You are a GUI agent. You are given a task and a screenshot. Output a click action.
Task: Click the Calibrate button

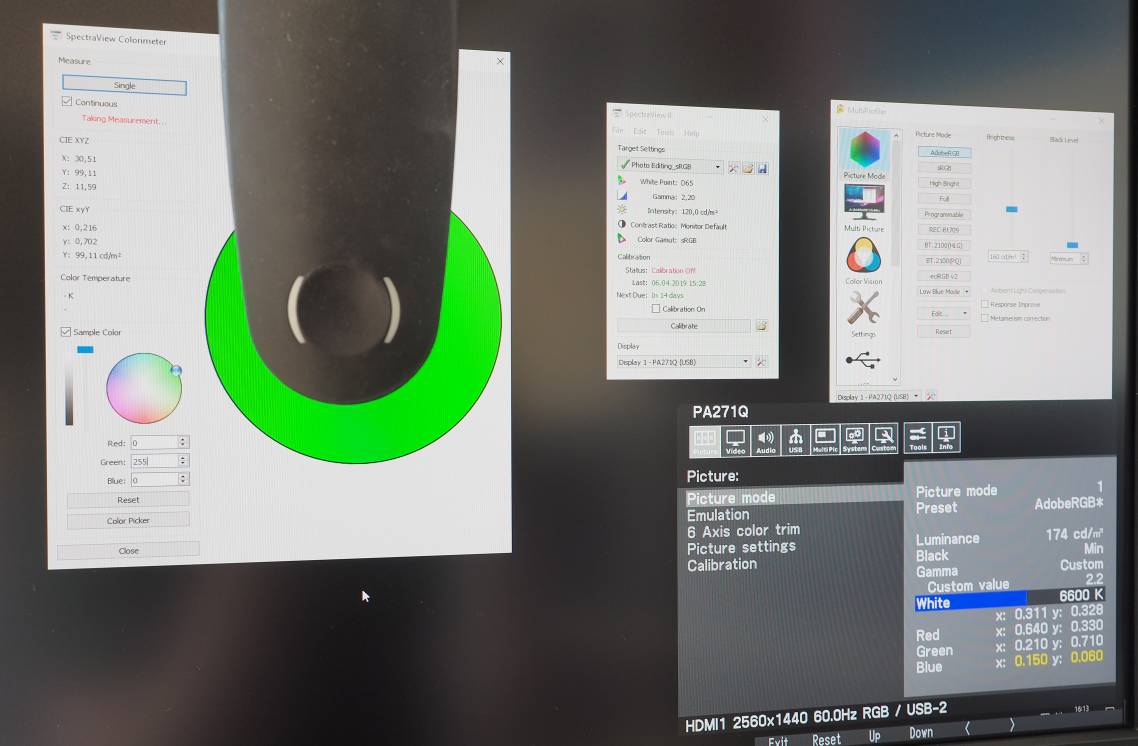click(x=683, y=326)
